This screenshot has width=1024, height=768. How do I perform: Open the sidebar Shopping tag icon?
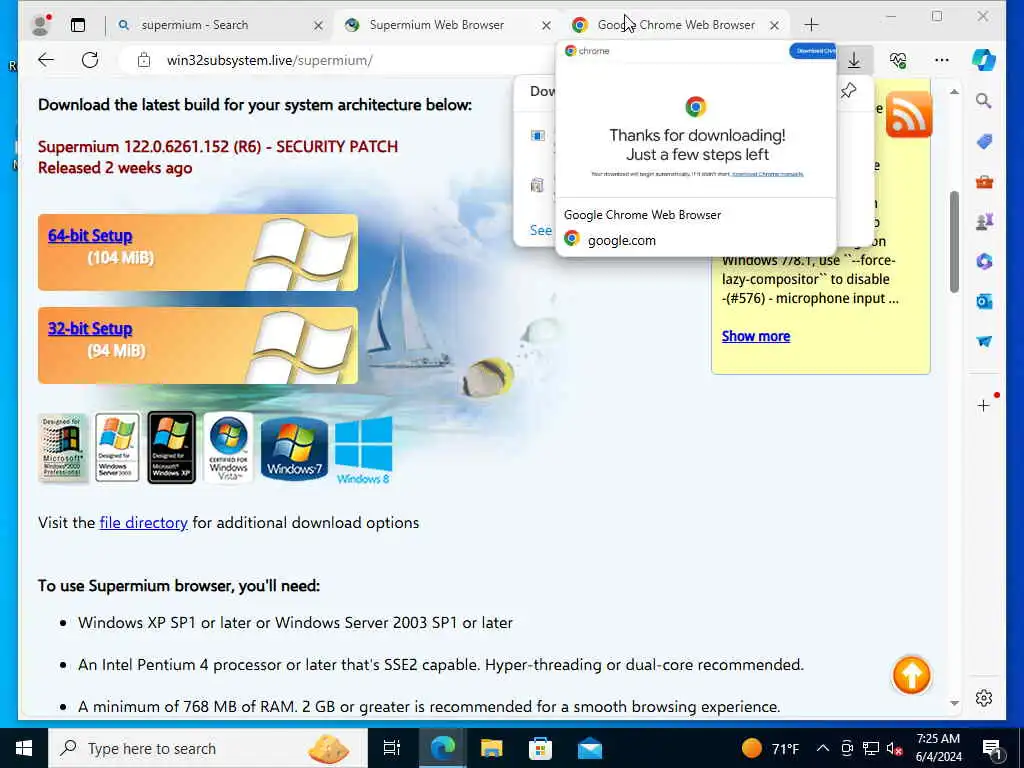click(984, 141)
